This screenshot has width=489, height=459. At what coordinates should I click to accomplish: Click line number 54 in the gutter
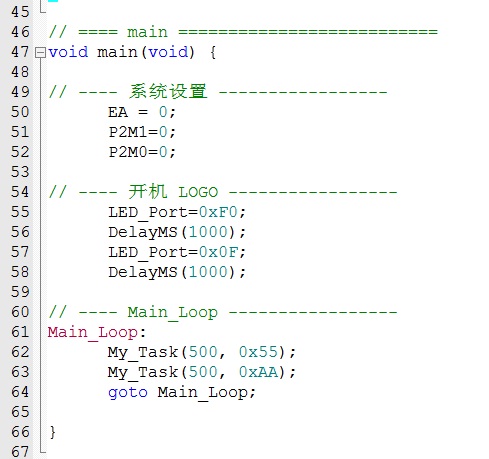[20, 192]
